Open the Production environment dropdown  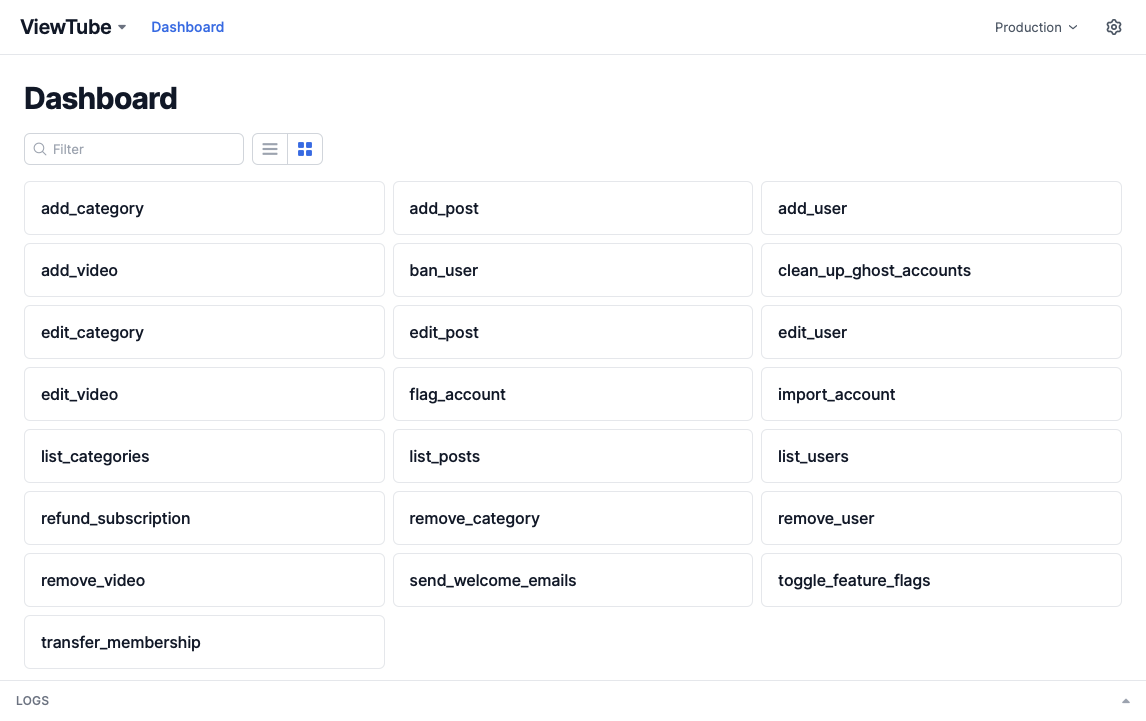[x=1036, y=27]
